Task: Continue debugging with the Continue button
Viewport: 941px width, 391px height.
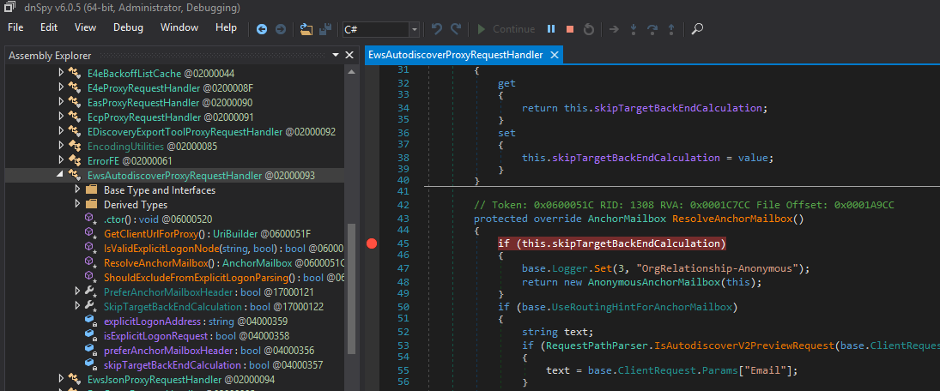Action: pos(506,29)
